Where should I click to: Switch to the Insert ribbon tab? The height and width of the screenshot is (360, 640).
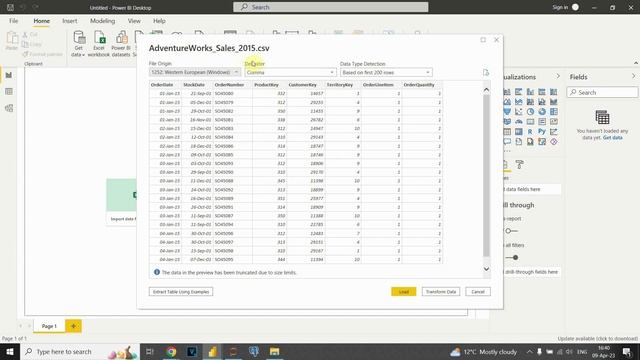pyautogui.click(x=70, y=21)
